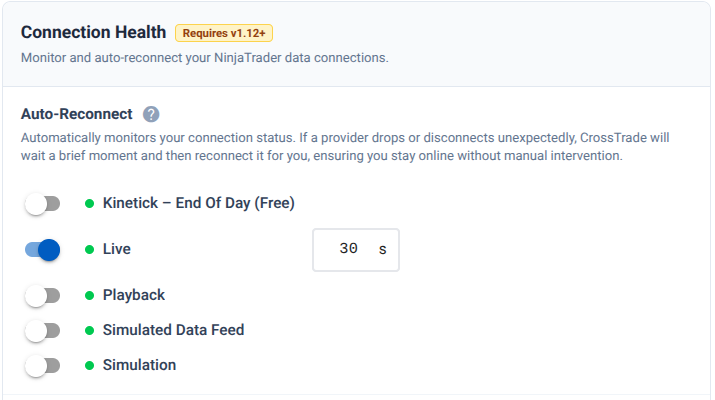Click the Connection Health heading
Image resolution: width=715 pixels, height=400 pixels.
93,33
